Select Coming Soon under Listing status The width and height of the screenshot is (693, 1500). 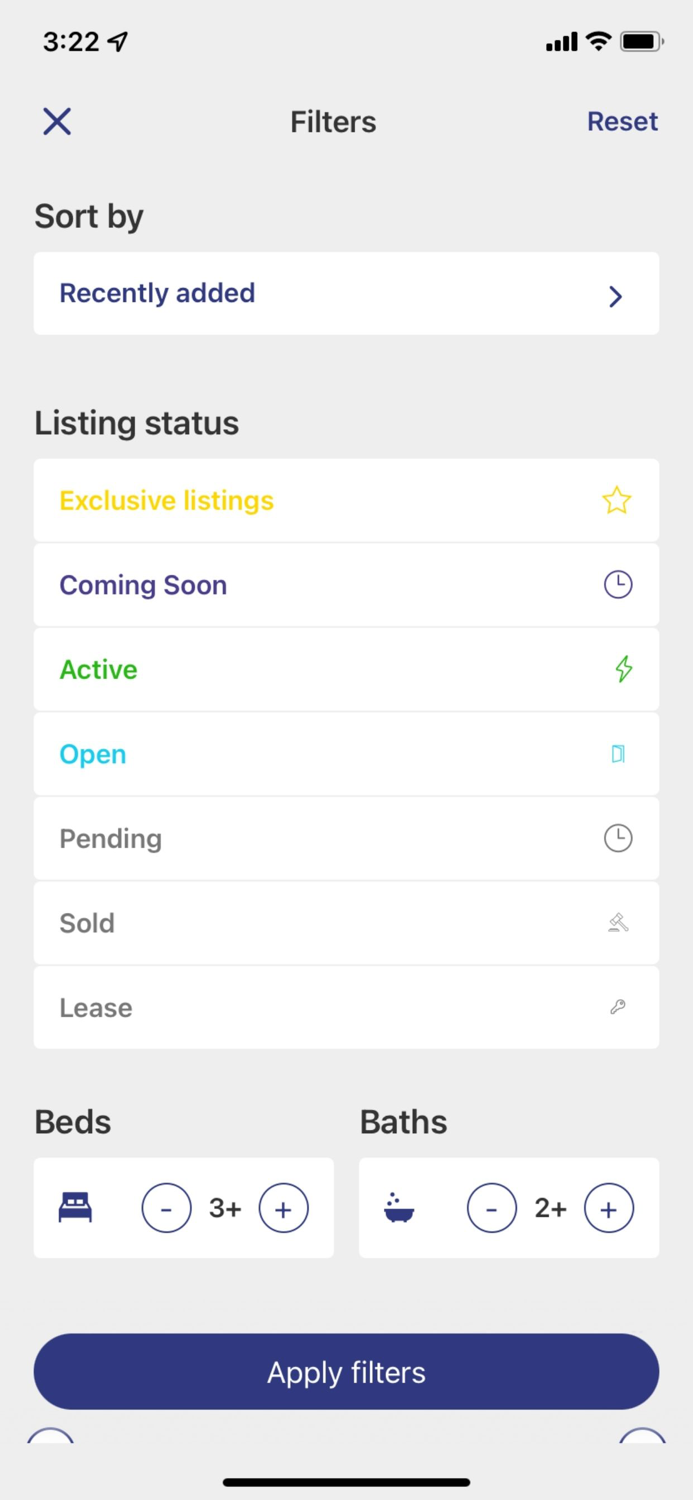point(346,584)
